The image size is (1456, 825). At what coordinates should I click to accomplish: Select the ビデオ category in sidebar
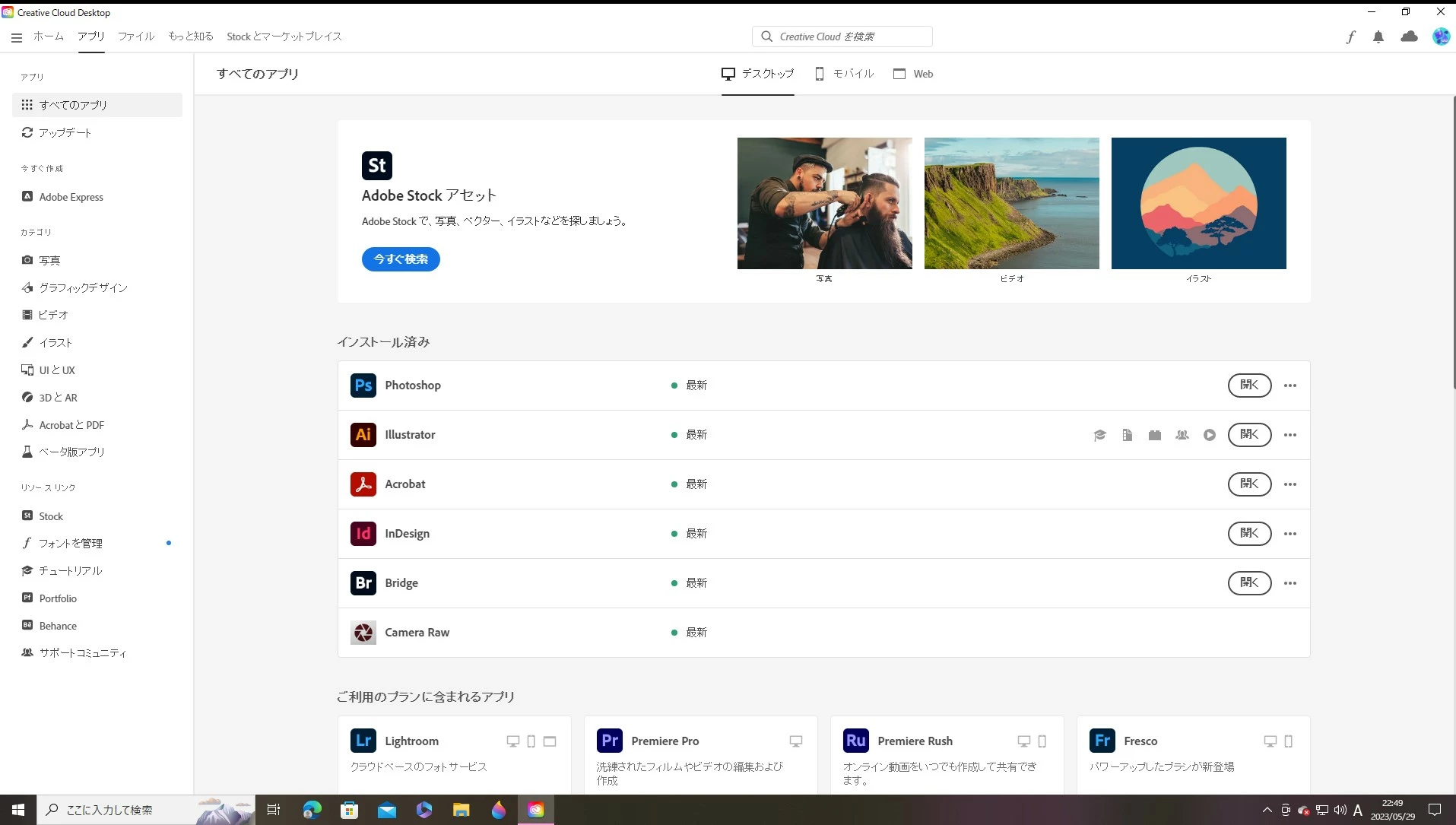click(x=97, y=315)
